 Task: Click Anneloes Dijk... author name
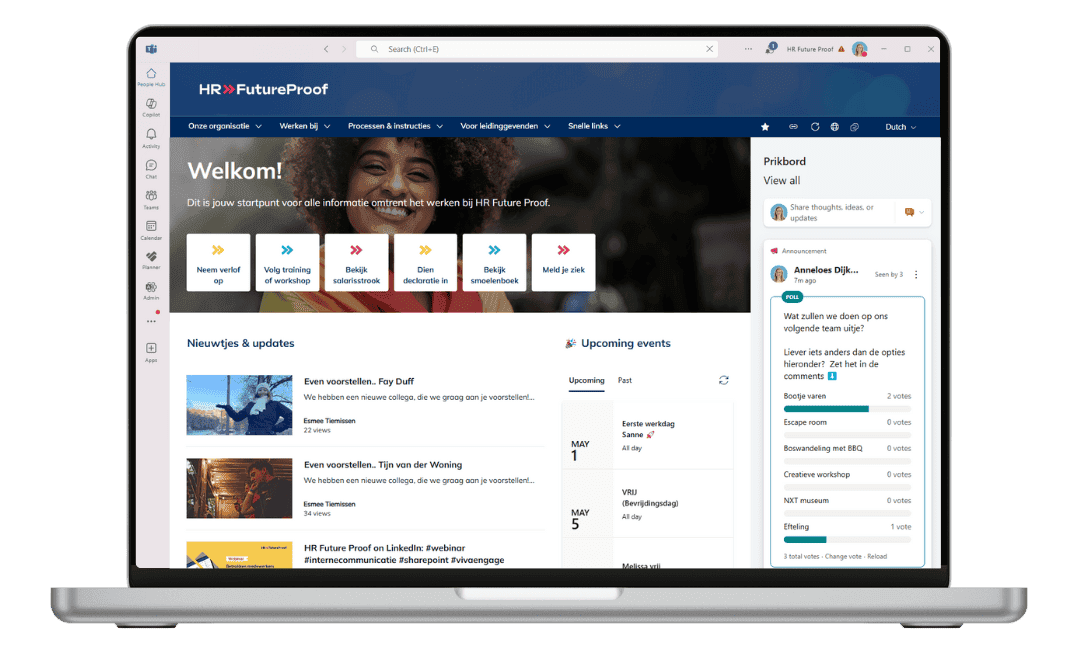tap(826, 270)
